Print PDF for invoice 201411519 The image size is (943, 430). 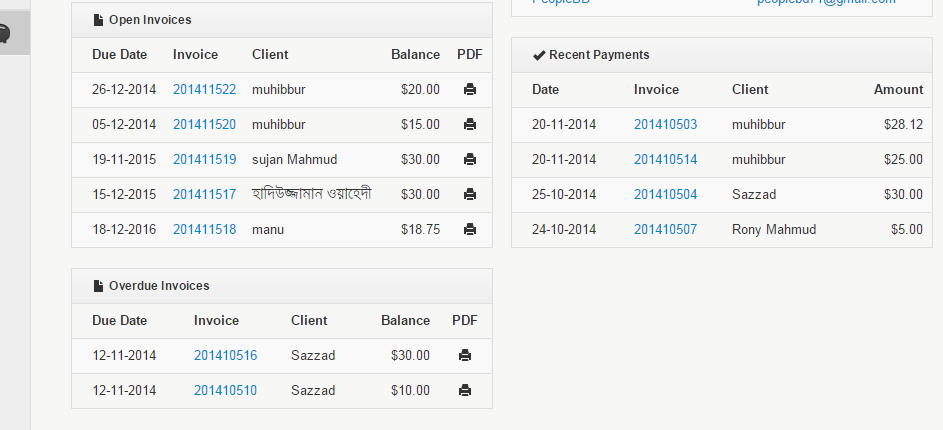pyautogui.click(x=470, y=160)
